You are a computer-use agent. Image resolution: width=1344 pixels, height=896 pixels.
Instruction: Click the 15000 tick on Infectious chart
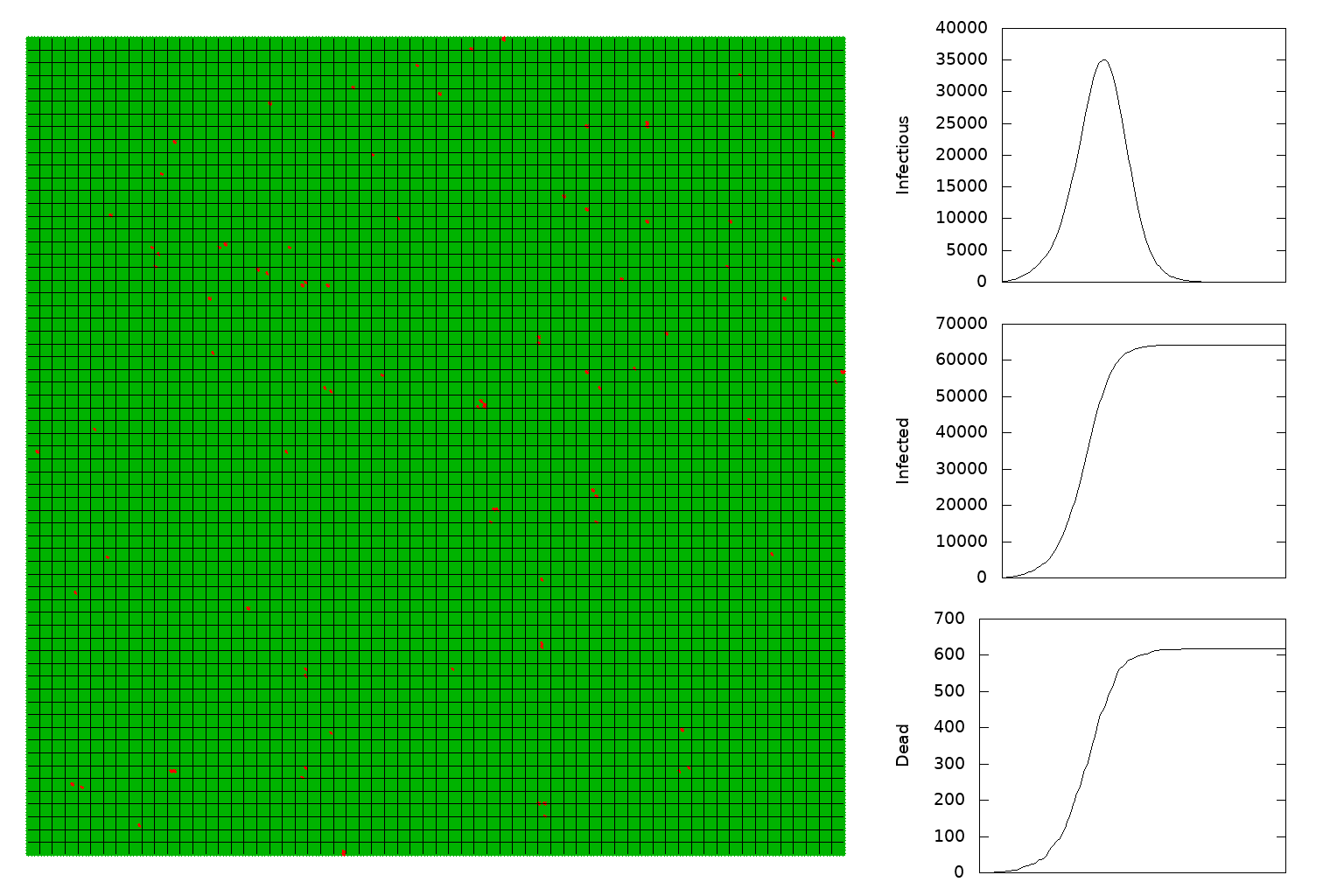click(961, 186)
